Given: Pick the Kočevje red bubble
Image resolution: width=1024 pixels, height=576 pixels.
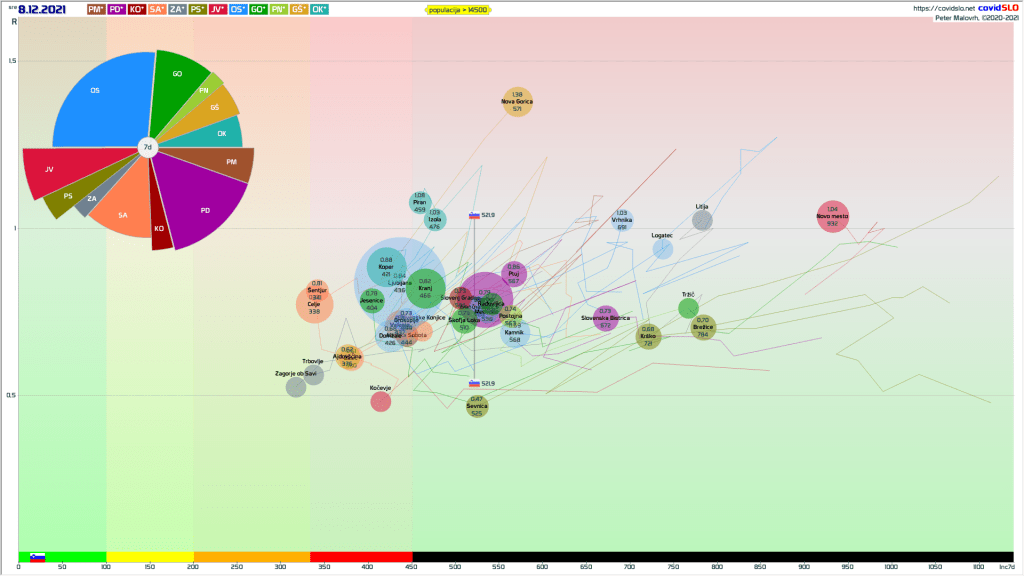Looking at the screenshot, I should 380,401.
